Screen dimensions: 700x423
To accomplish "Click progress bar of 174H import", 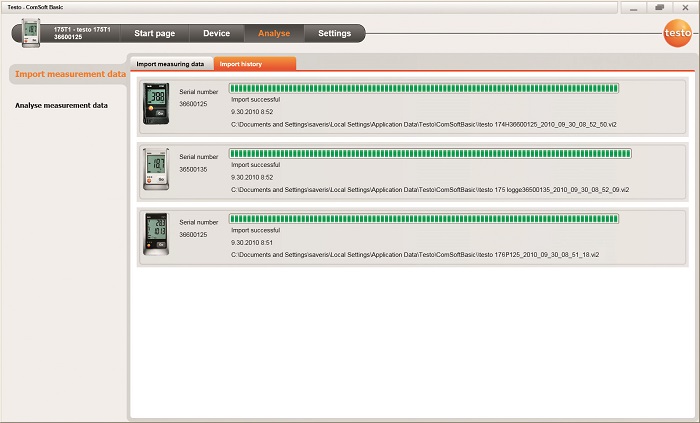I will tap(424, 88).
